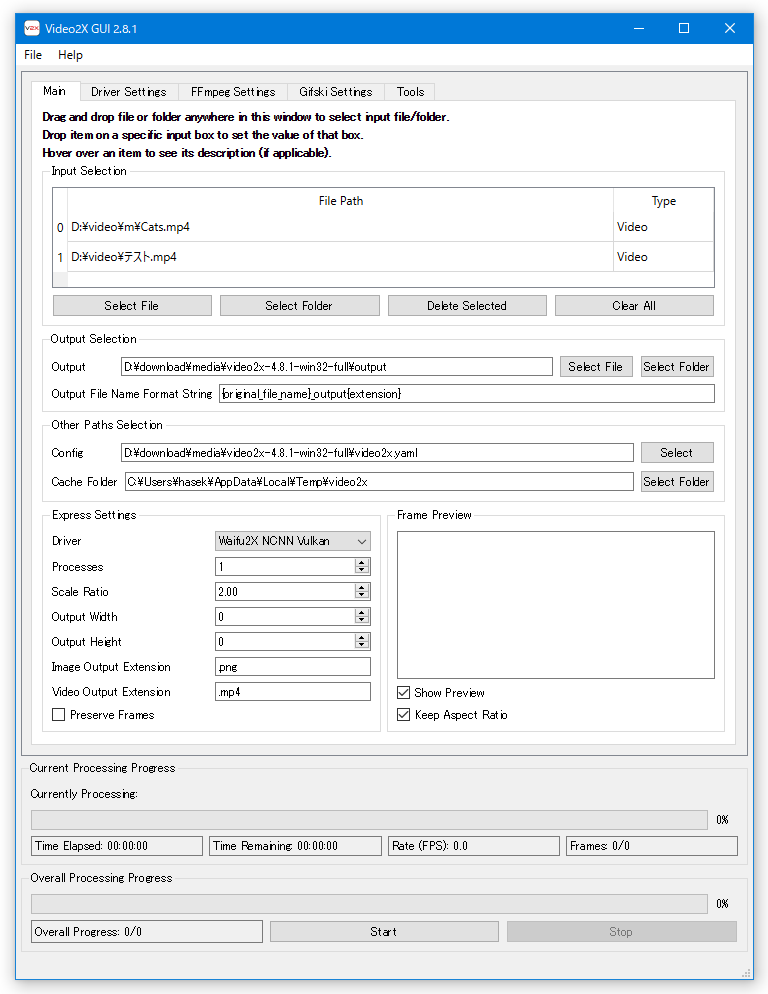Viewport: 768px width, 994px height.
Task: Click the Image Output Extension field
Action: pos(292,667)
